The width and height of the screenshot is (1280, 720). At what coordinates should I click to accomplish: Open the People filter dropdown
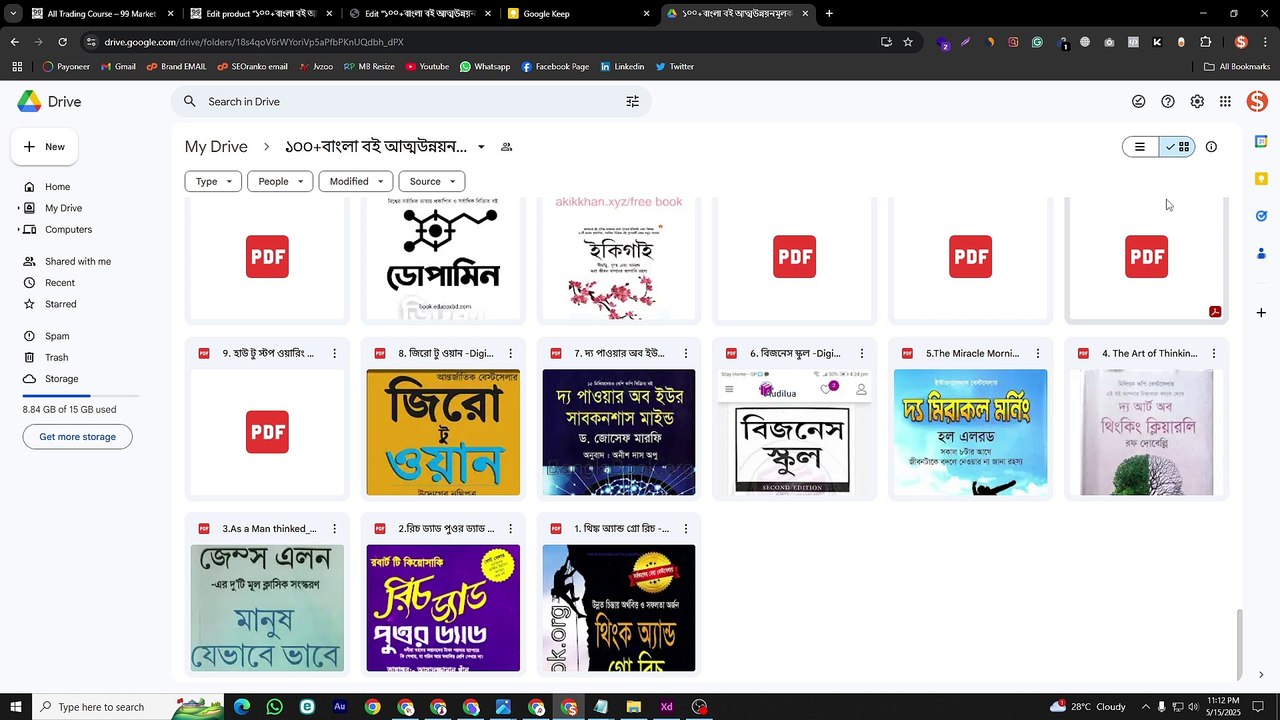(x=280, y=181)
